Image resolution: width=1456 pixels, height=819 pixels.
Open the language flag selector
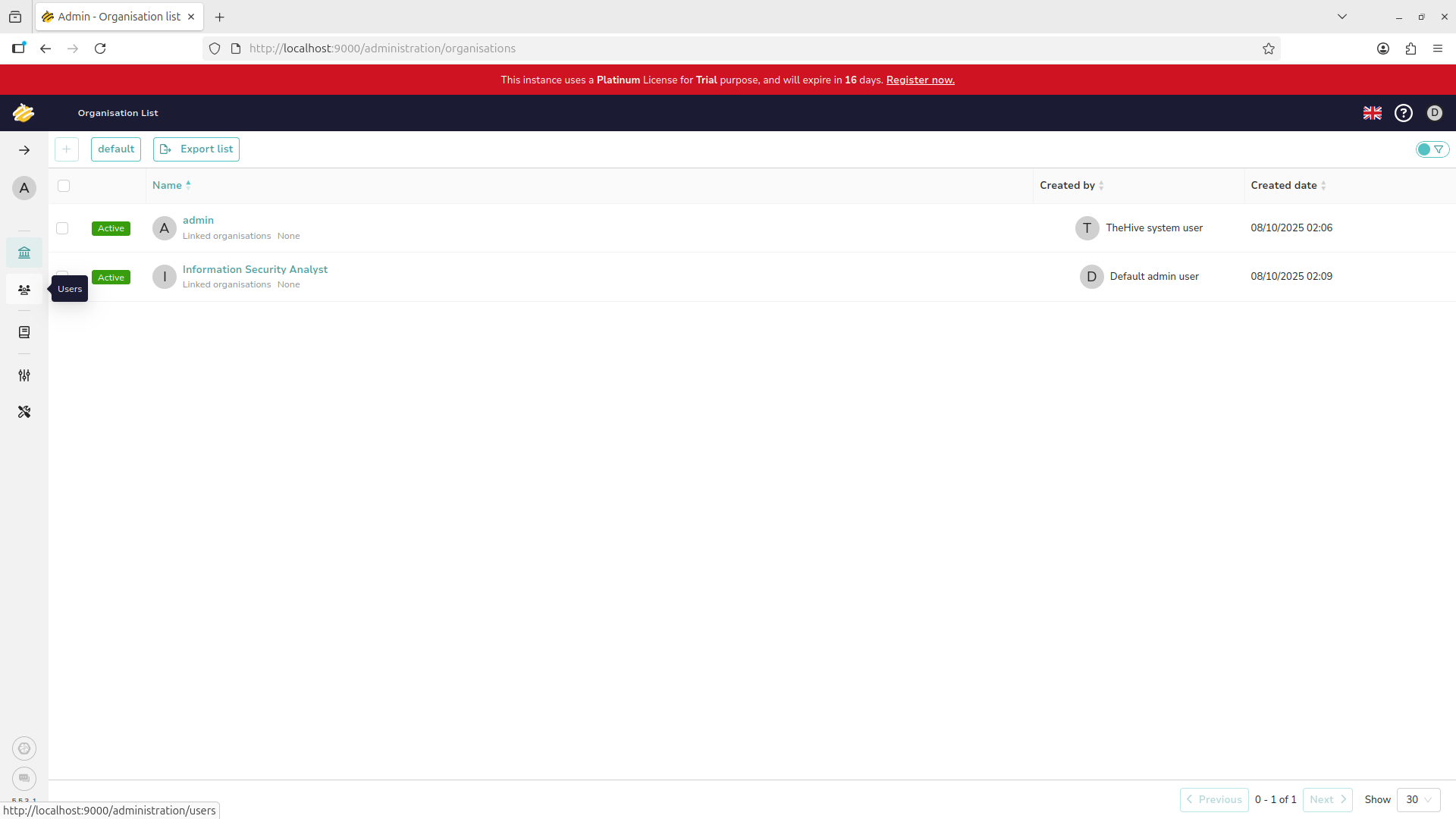pos(1372,113)
